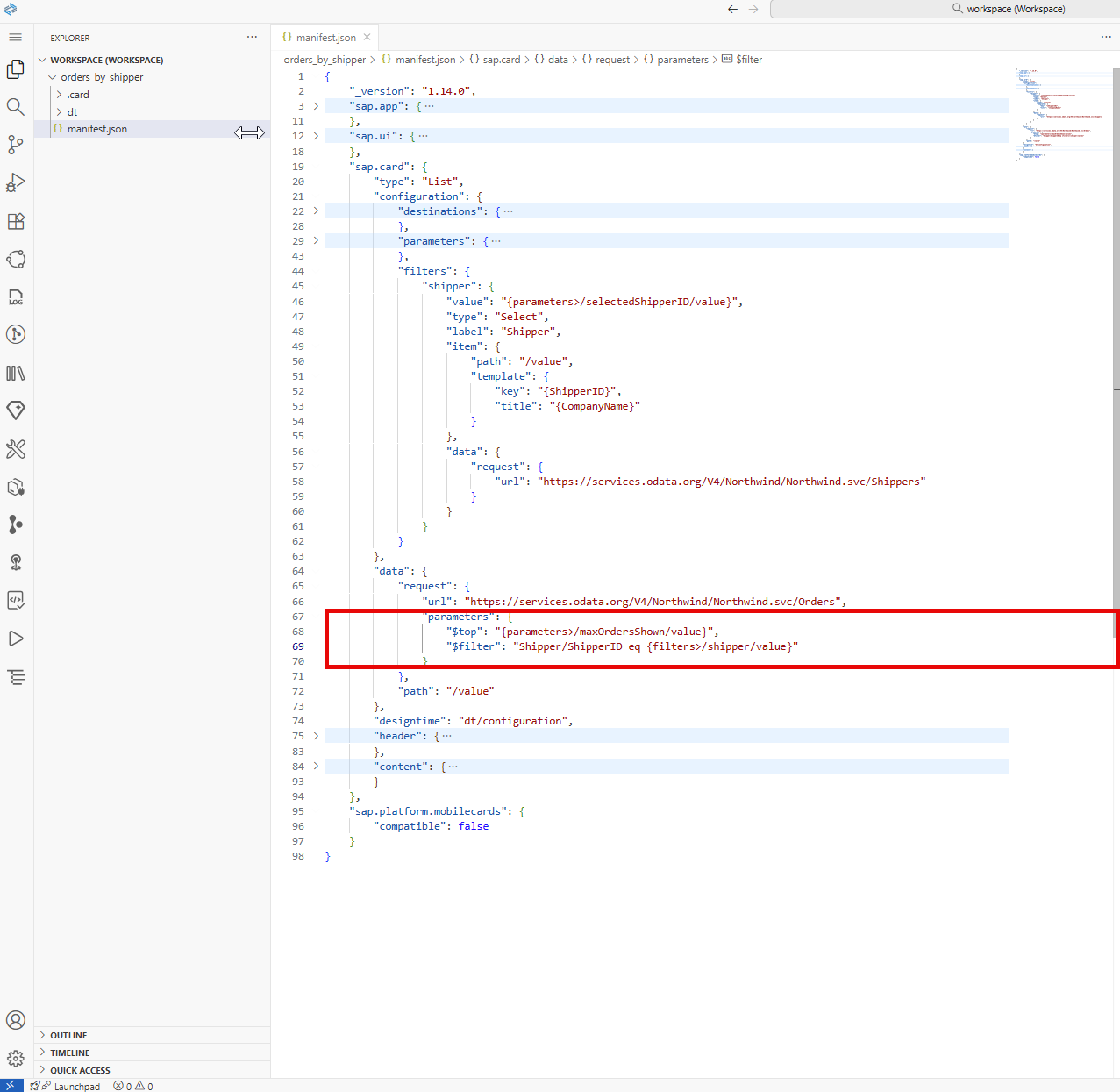Viewport: 1120px width, 1092px height.
Task: Unfold the "destinations" block at line 22
Action: (316, 211)
